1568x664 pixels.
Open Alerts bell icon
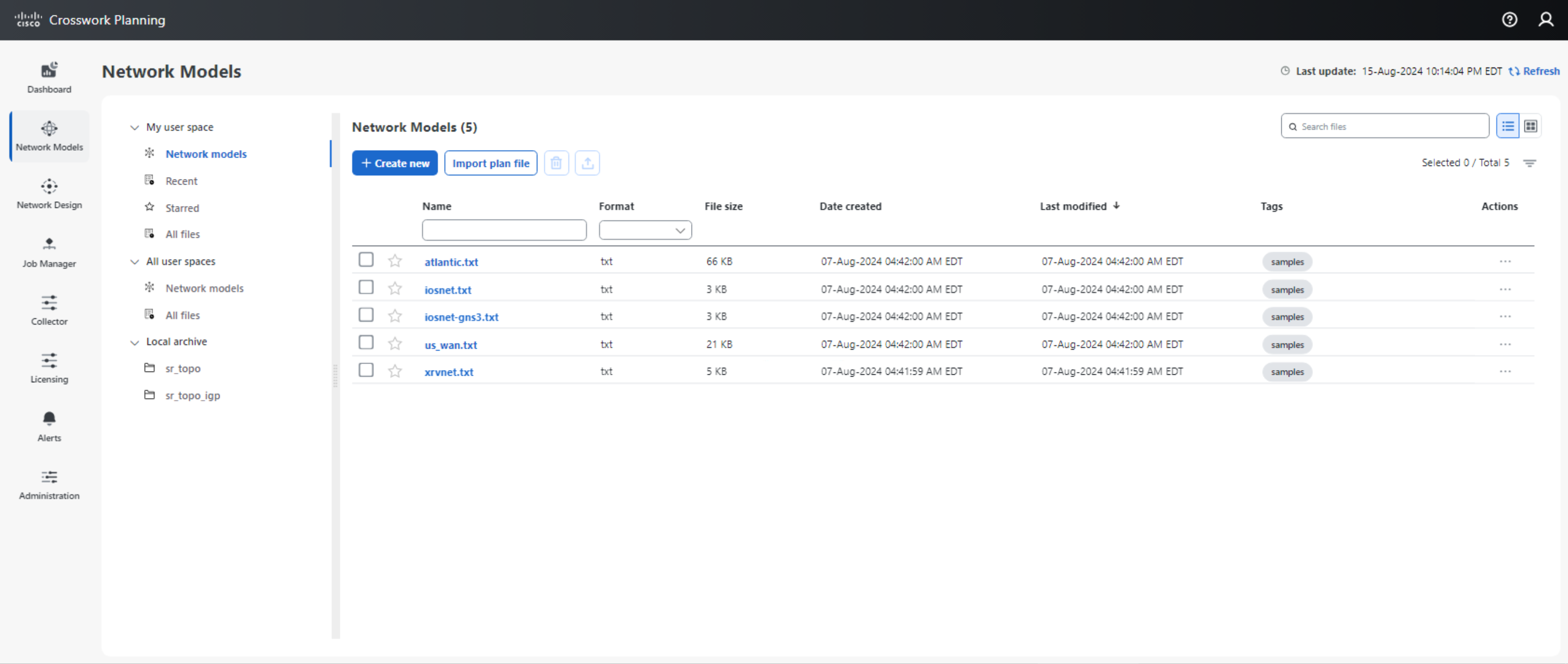tap(49, 426)
